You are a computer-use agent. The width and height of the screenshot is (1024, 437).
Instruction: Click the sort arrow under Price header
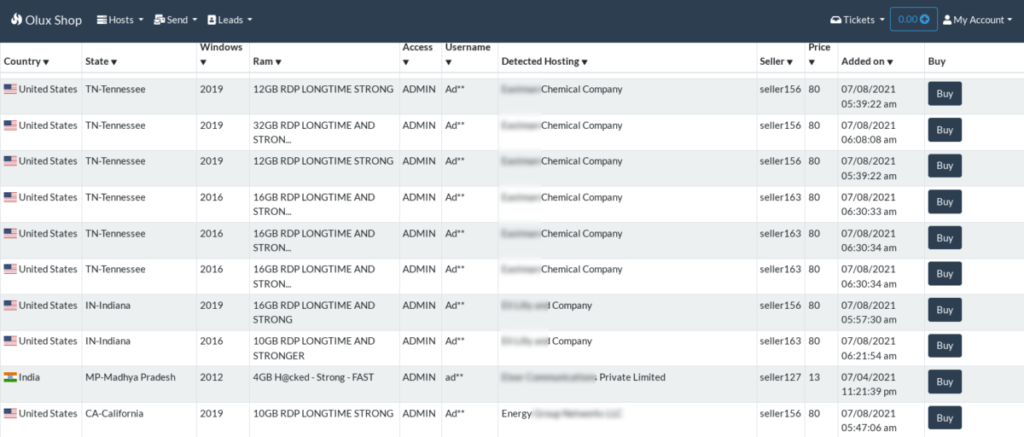click(812, 62)
